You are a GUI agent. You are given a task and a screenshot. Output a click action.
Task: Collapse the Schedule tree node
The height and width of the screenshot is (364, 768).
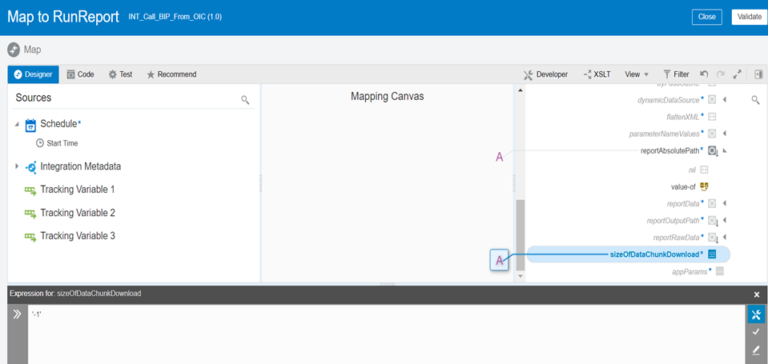pos(17,124)
